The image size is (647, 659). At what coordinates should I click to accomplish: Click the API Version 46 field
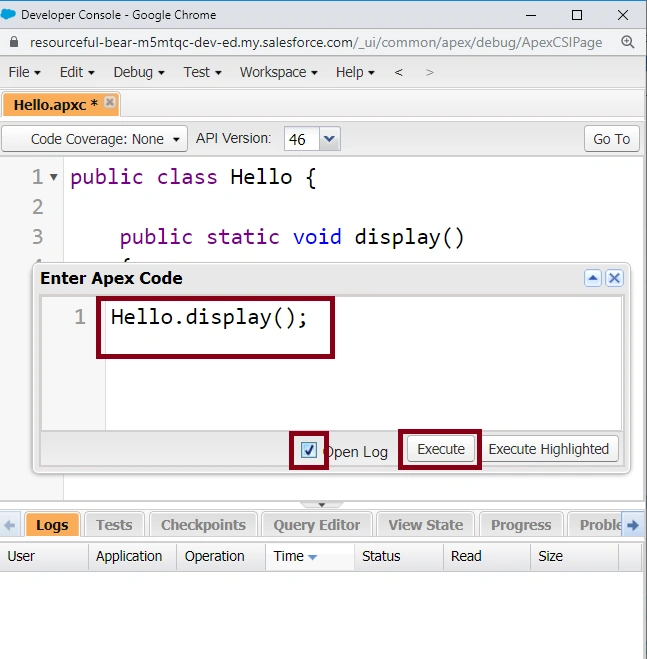[301, 139]
